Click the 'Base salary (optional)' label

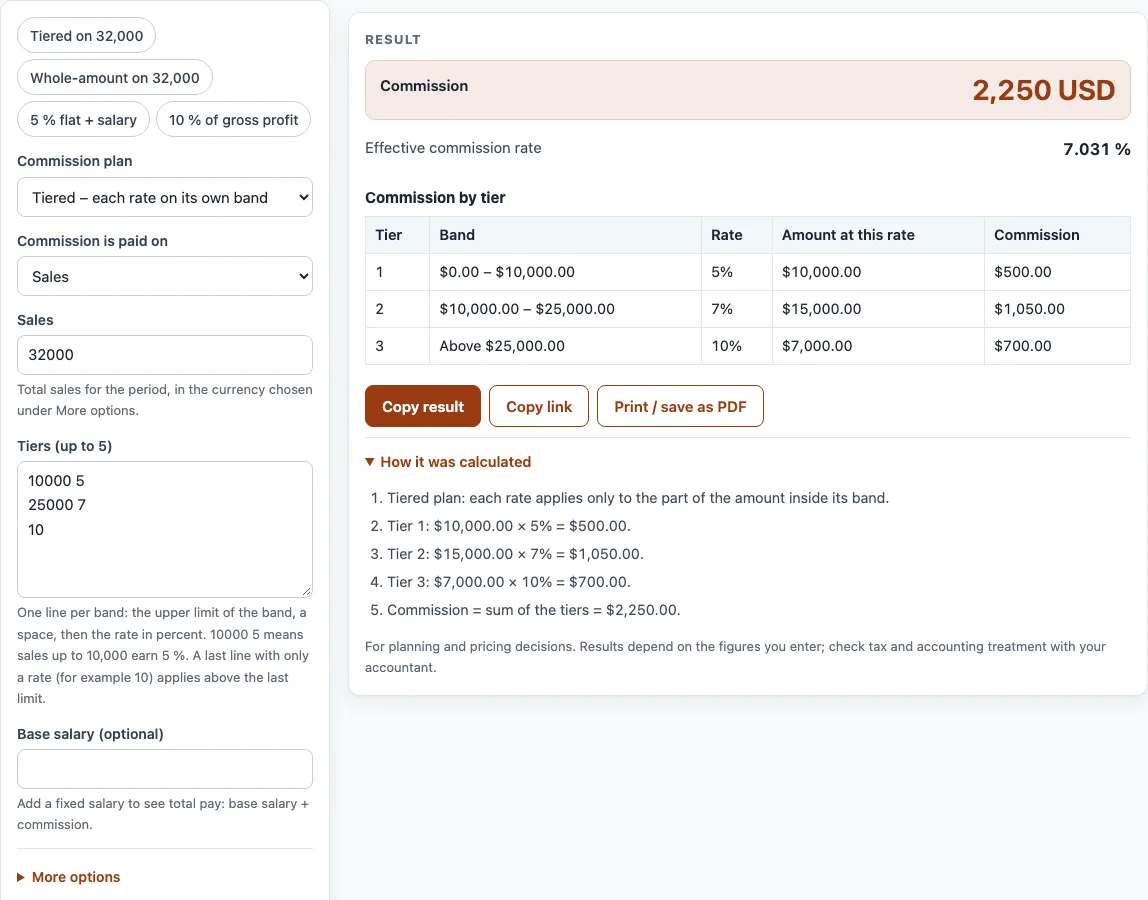coord(90,734)
